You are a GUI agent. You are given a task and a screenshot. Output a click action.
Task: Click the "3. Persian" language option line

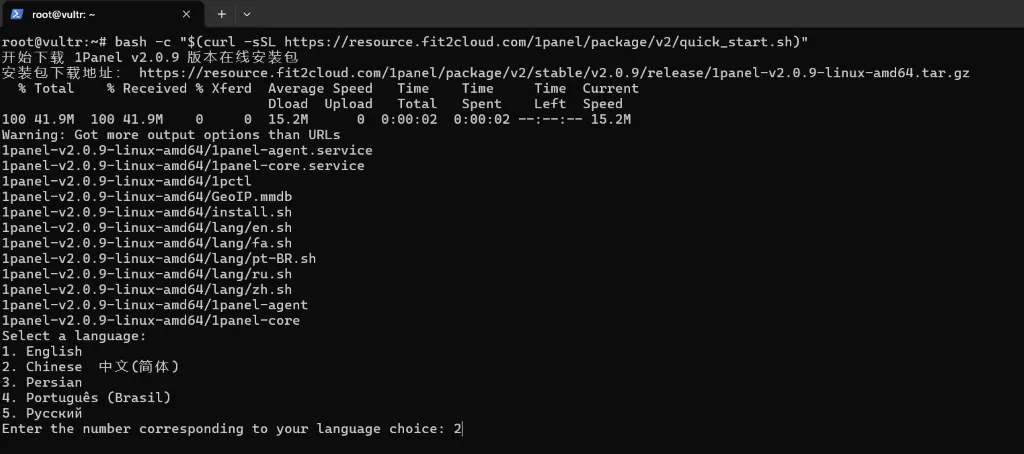[42, 382]
